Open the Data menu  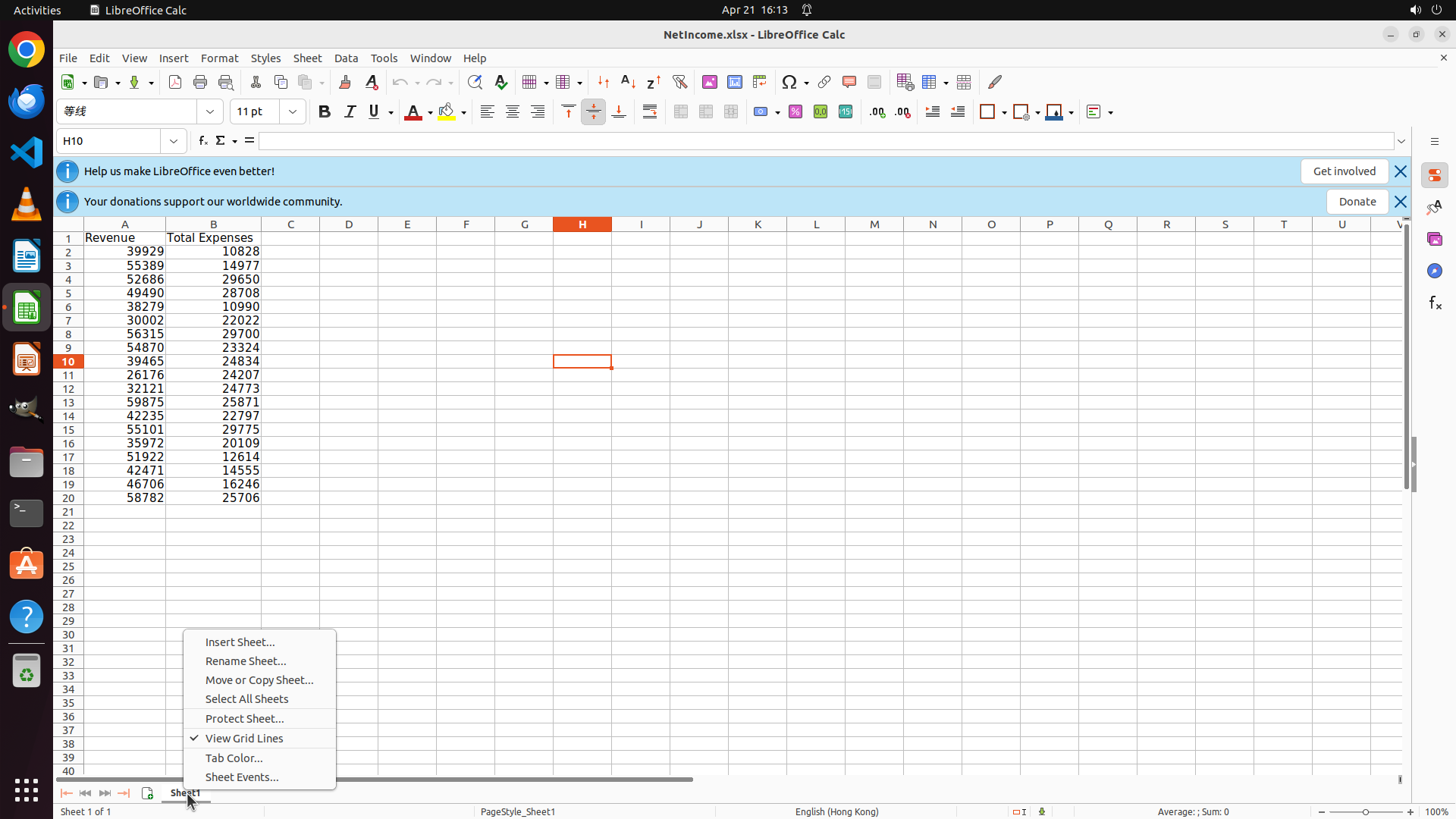(346, 58)
